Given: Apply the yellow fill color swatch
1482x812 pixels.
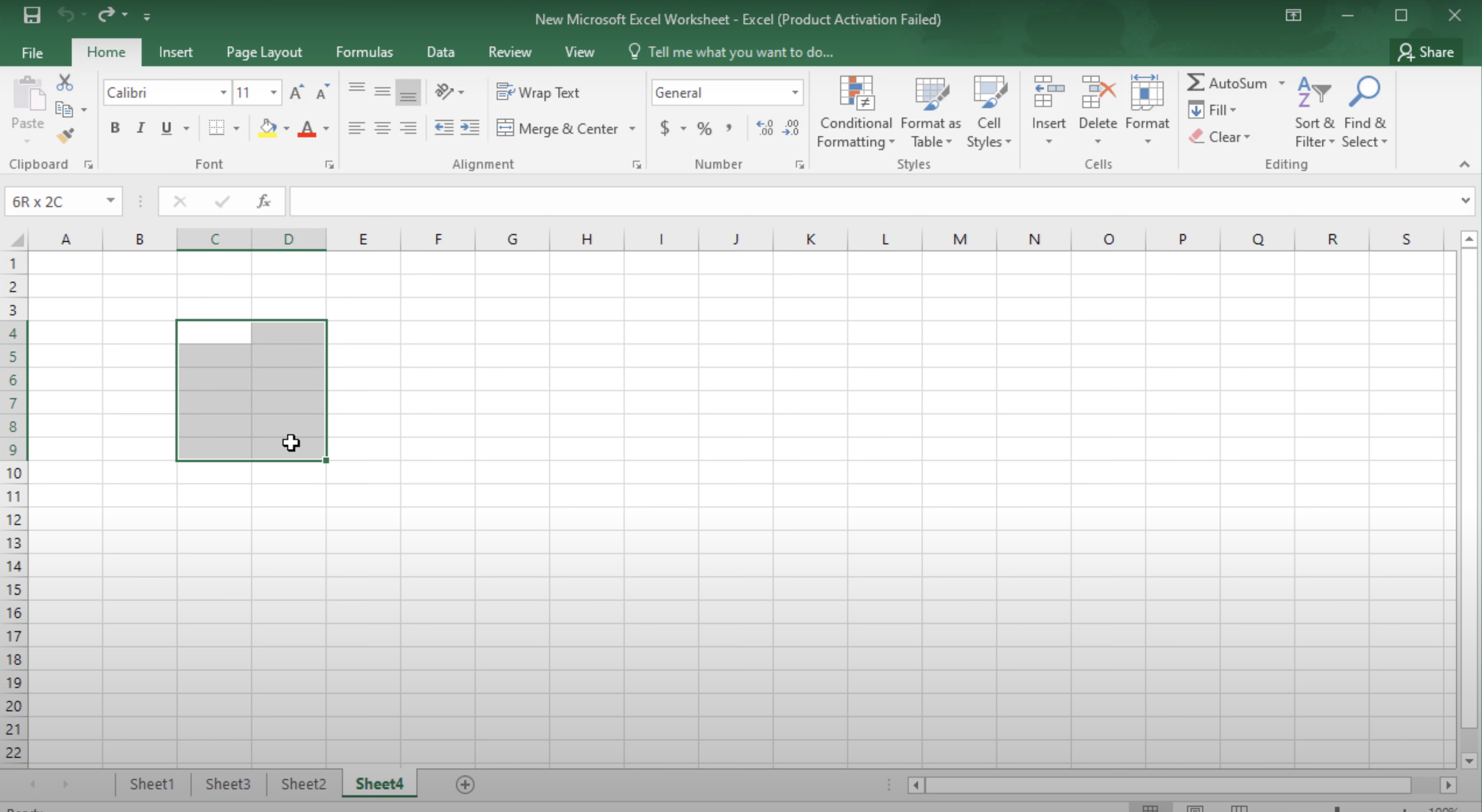Looking at the screenshot, I should [267, 128].
